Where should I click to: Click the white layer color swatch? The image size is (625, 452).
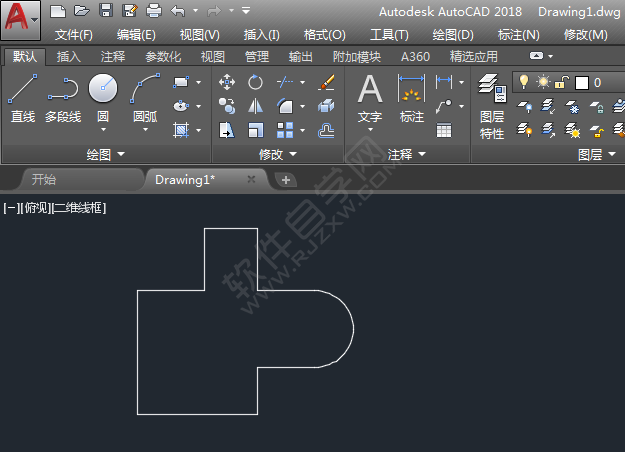582,82
